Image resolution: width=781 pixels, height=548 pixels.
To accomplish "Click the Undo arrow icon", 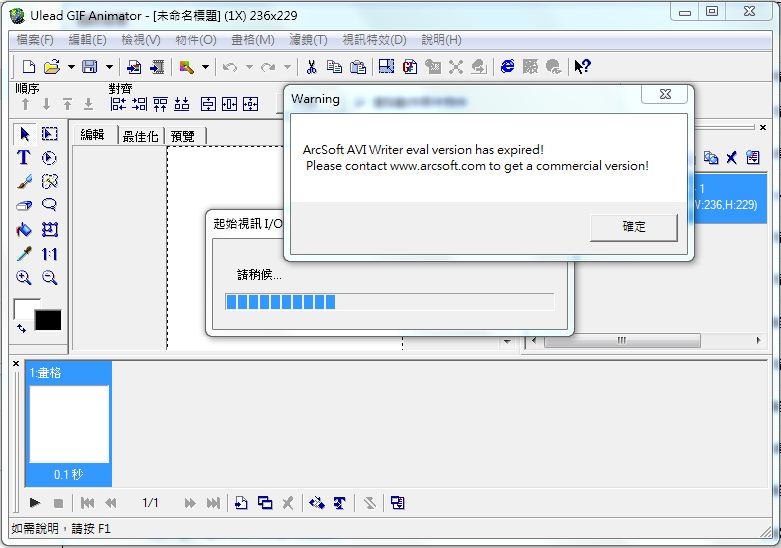I will (x=230, y=67).
